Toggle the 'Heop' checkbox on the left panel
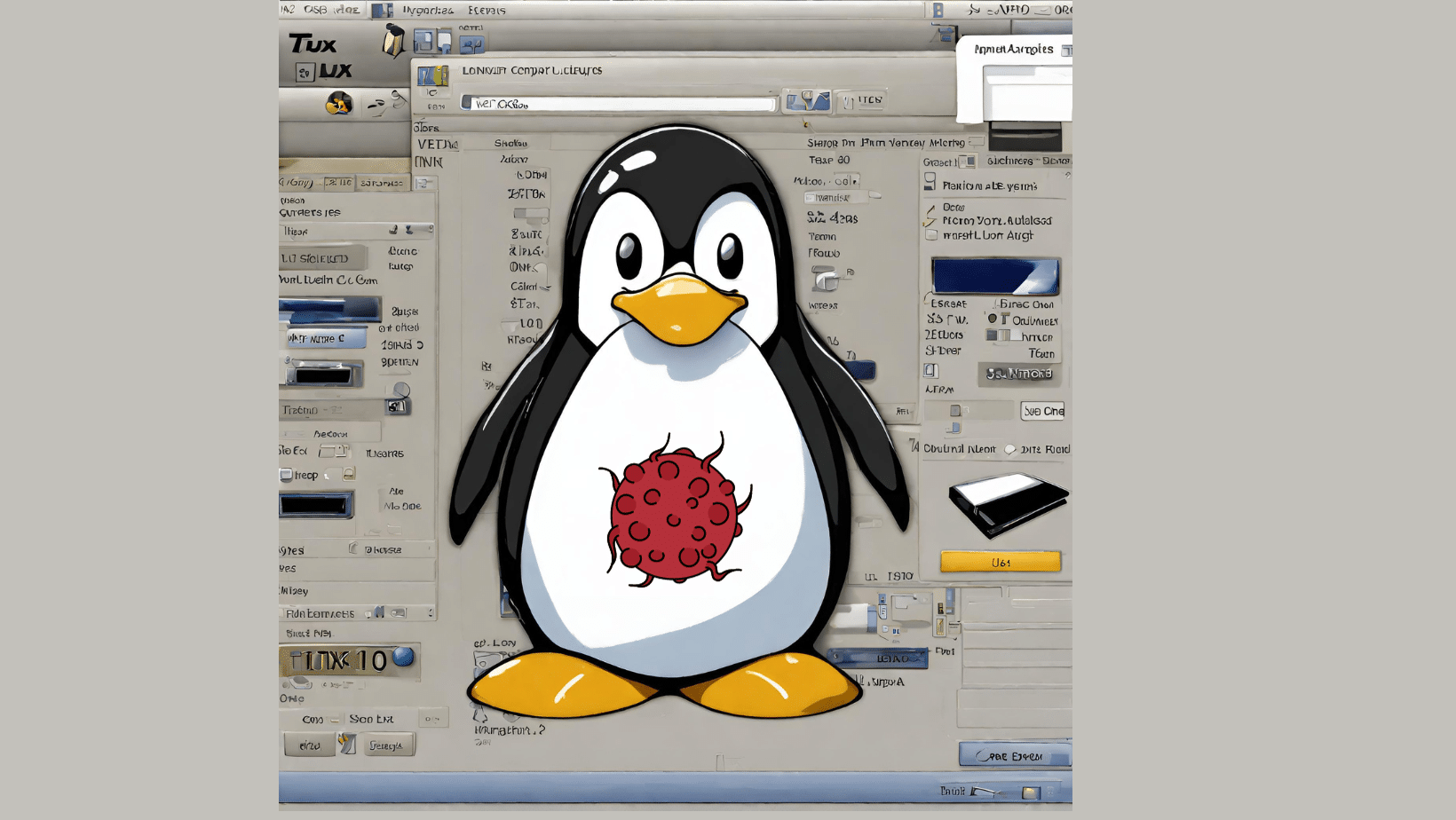The width and height of the screenshot is (1456, 820). (x=286, y=475)
